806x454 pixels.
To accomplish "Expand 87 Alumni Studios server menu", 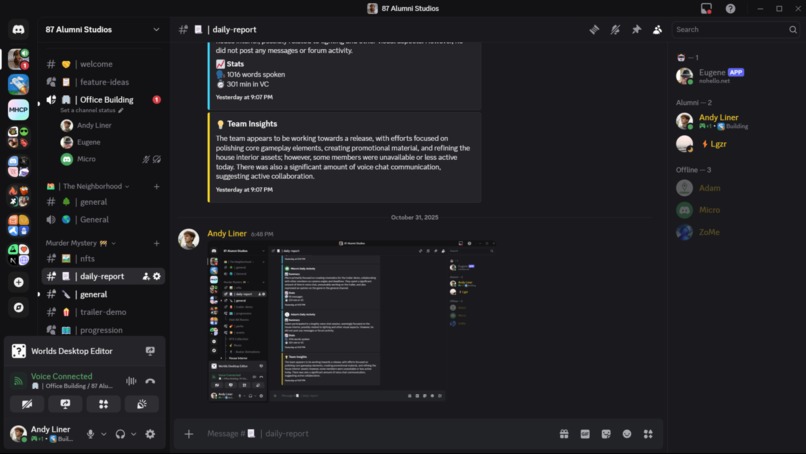I will click(156, 30).
